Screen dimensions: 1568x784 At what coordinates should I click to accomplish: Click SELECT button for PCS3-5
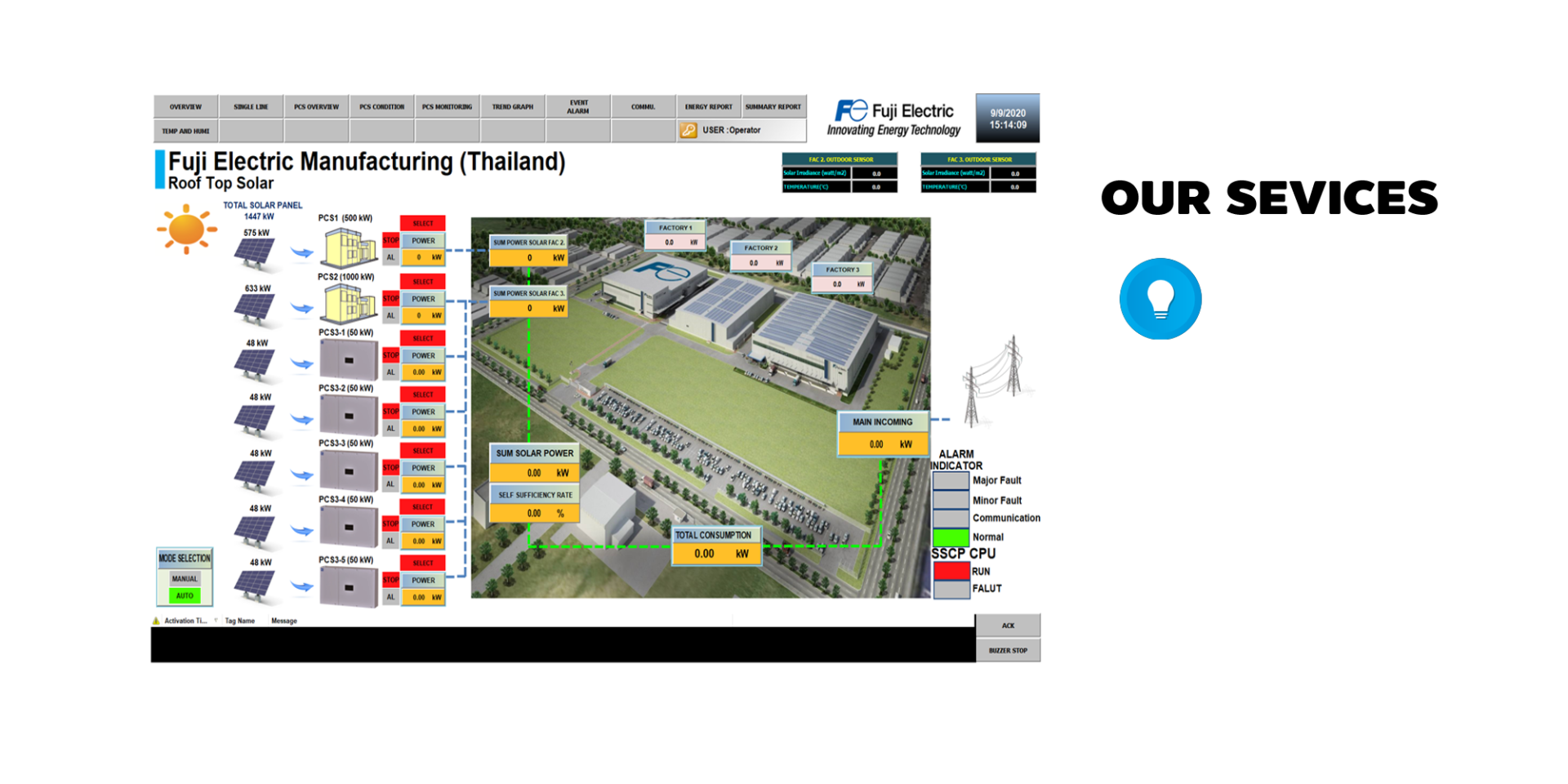pos(422,563)
